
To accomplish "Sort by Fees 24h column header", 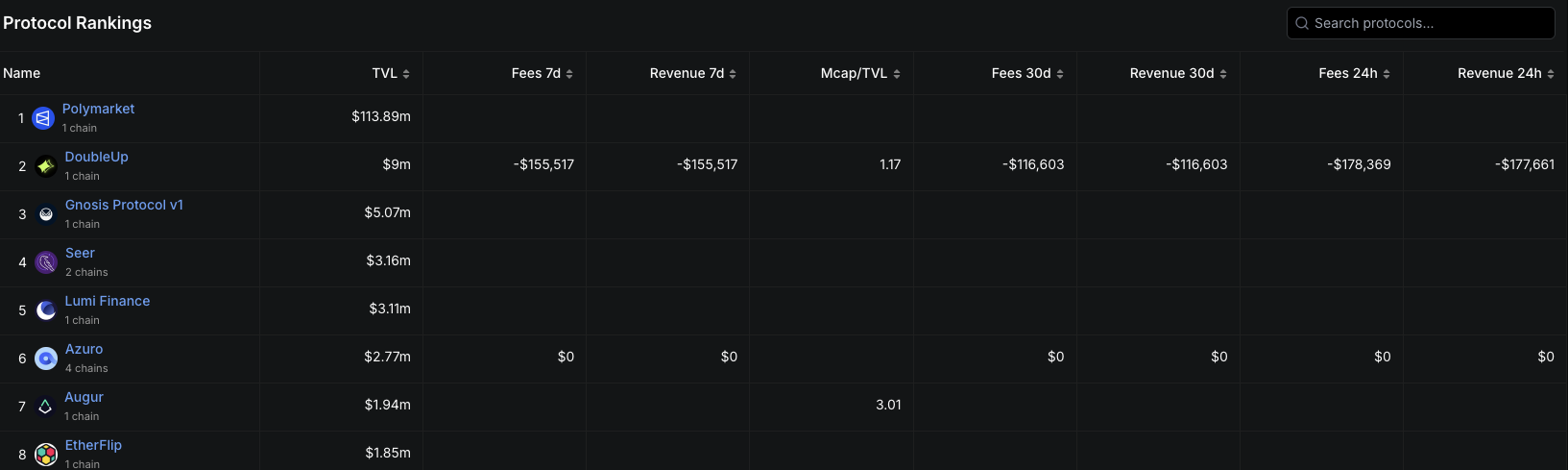I will pyautogui.click(x=1354, y=73).
